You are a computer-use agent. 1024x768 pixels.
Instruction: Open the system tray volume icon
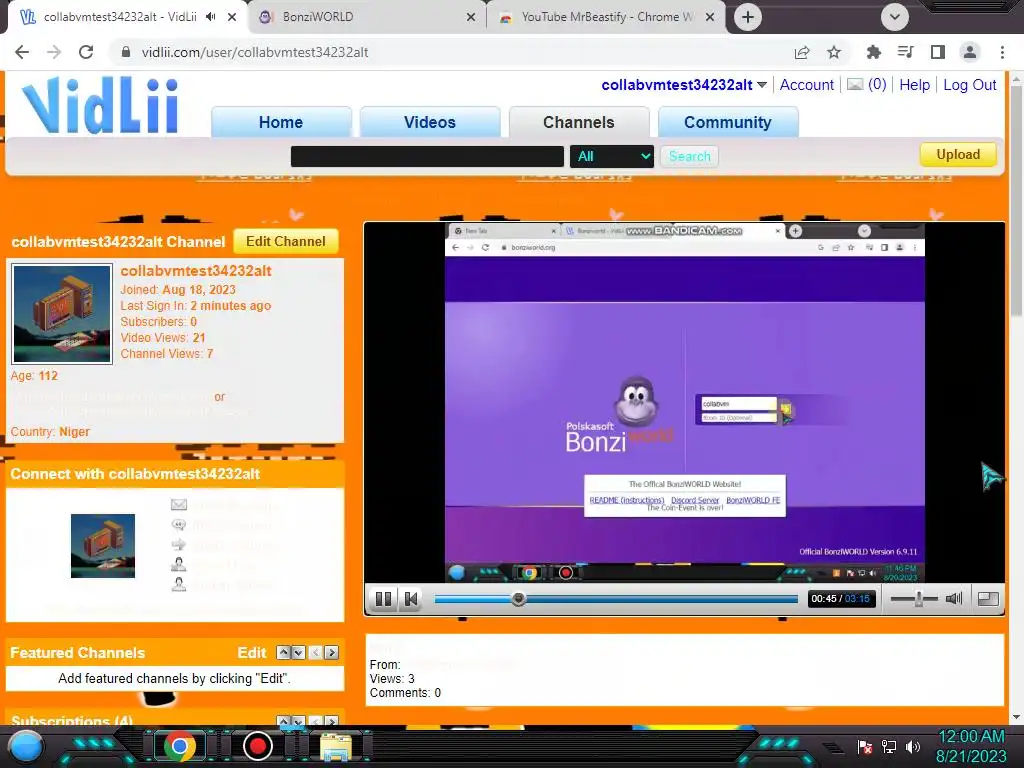click(912, 746)
